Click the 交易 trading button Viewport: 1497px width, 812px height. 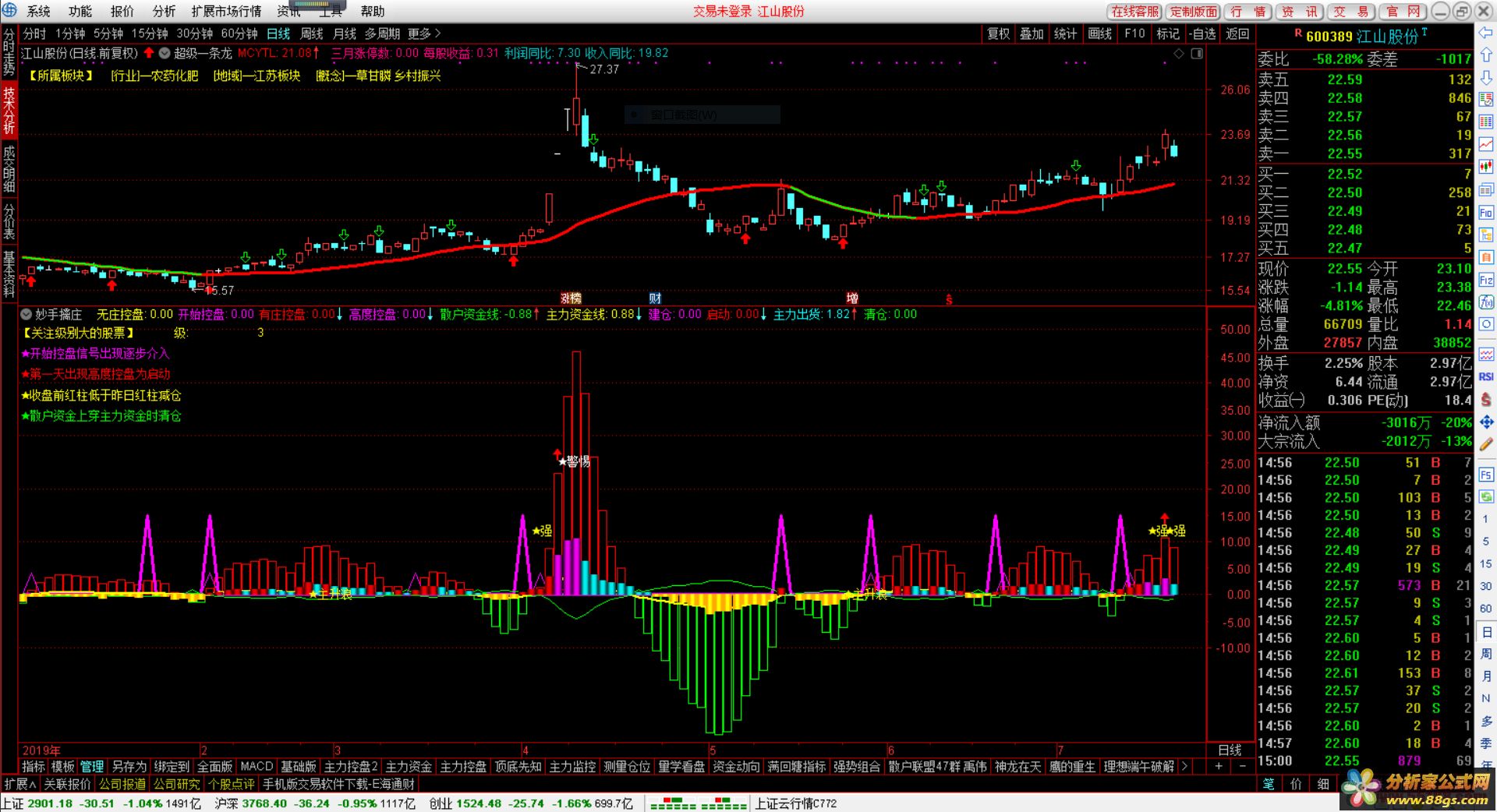click(1351, 11)
